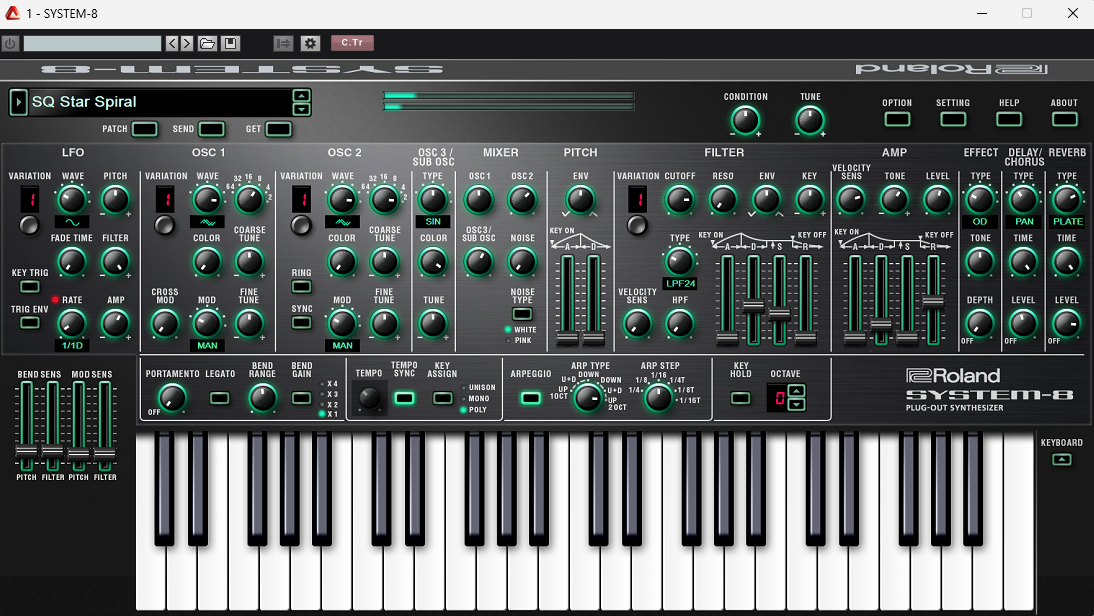Collapse the KEYBOARD panel arrow button
This screenshot has height=616, width=1094.
coord(1061,459)
